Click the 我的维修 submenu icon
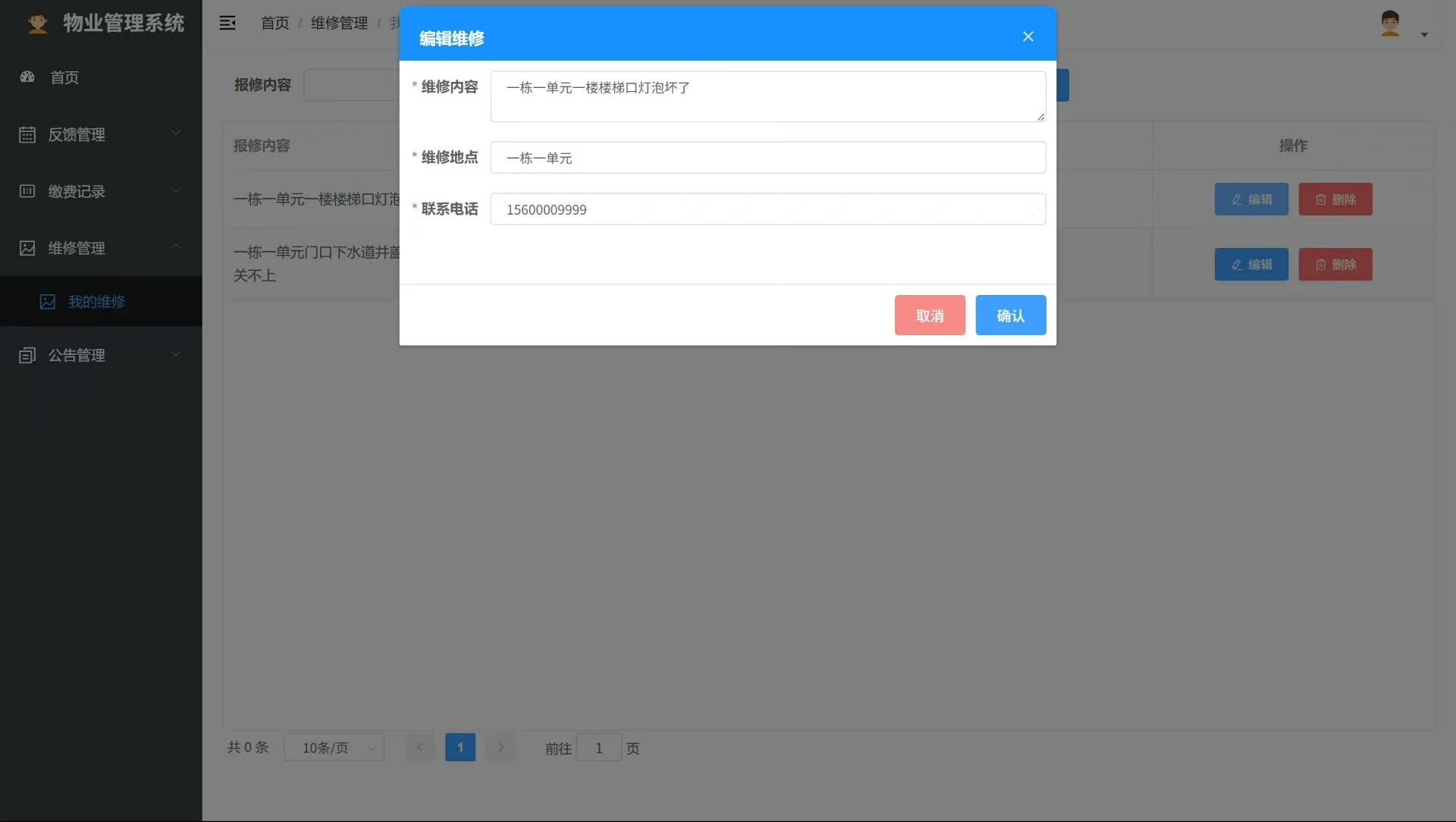This screenshot has width=1456, height=822. click(x=48, y=302)
